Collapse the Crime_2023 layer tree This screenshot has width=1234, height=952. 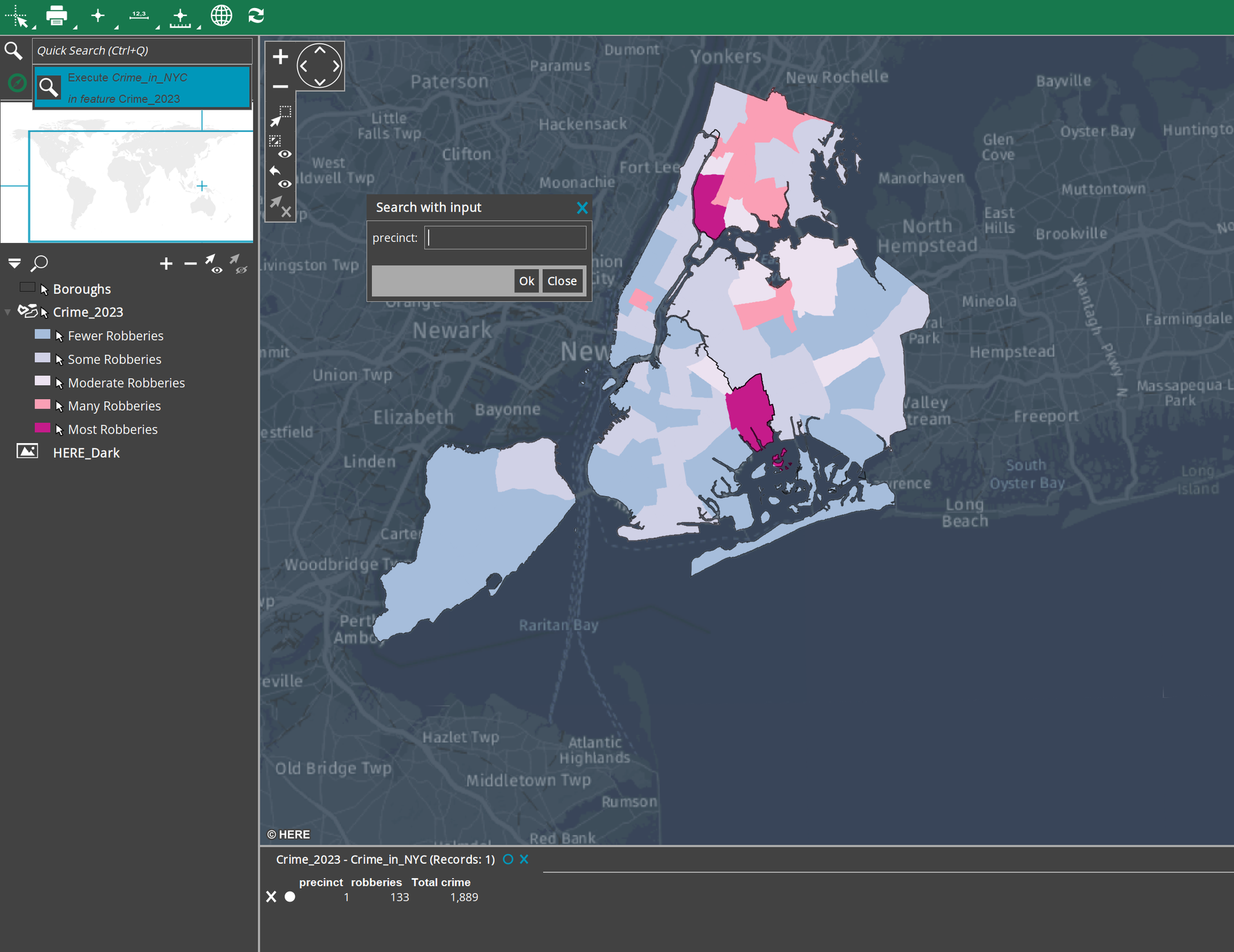tap(7, 312)
